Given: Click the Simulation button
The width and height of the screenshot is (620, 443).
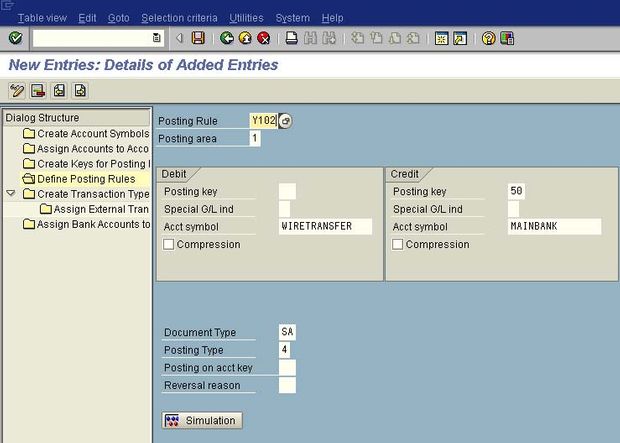Looking at the screenshot, I should click(202, 420).
